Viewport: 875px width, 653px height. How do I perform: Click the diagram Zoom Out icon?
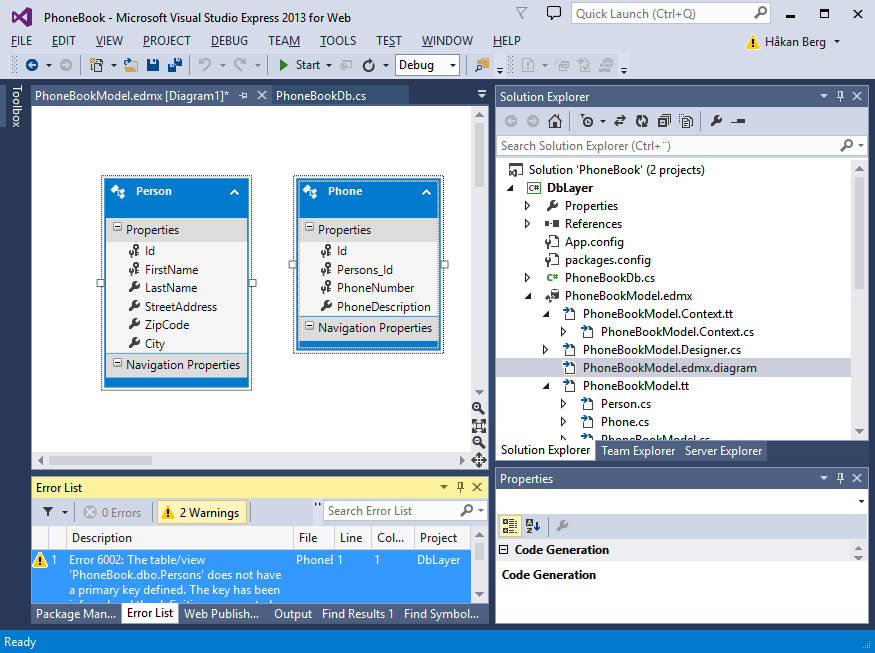[478, 443]
